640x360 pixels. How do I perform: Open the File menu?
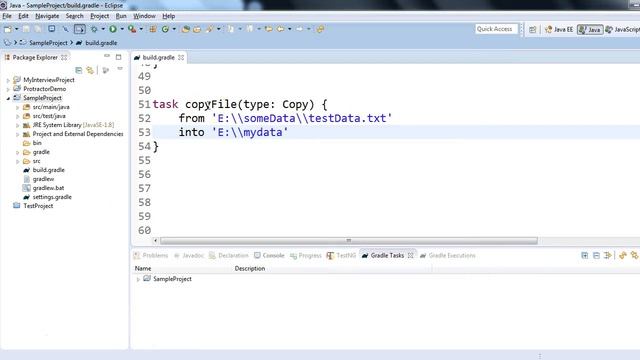tap(7, 16)
